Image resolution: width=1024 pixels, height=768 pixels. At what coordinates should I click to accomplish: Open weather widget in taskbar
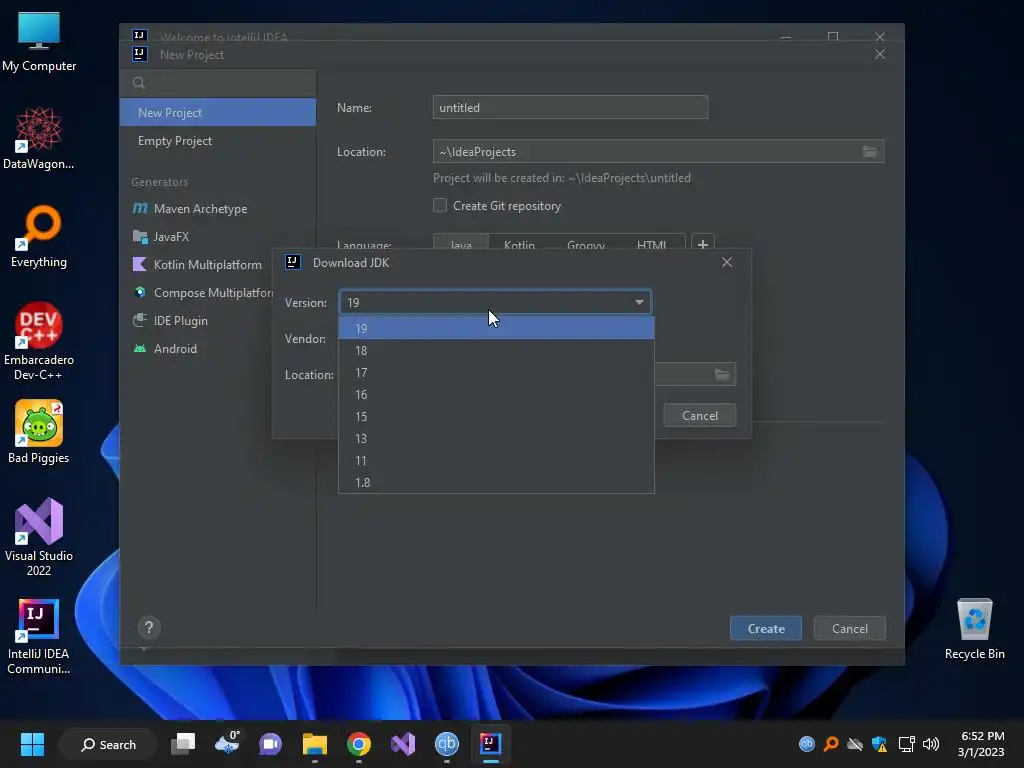pyautogui.click(x=227, y=744)
